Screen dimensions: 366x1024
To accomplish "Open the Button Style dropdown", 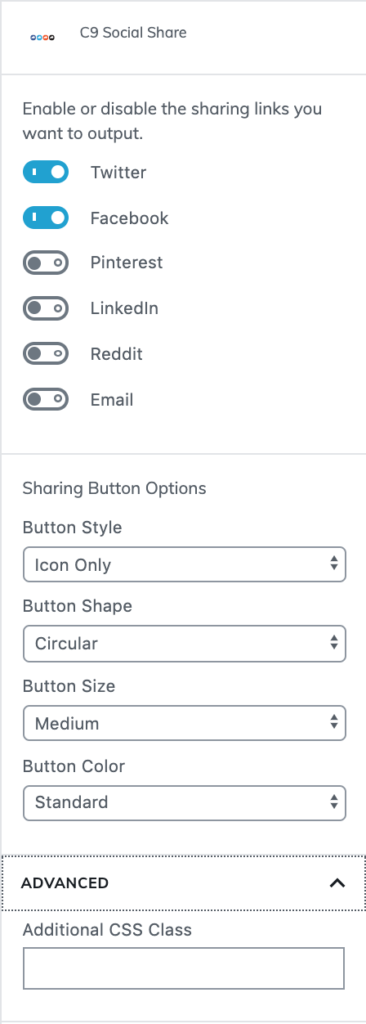I will point(184,564).
